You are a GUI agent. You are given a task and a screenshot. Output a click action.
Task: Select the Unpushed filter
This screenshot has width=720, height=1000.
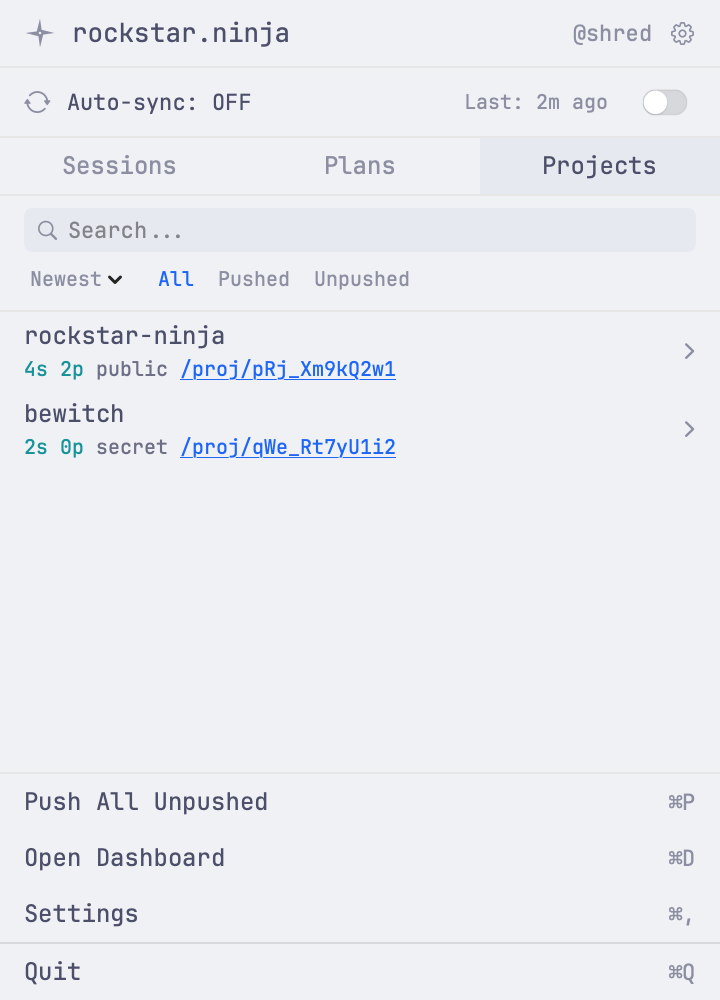[x=361, y=279]
